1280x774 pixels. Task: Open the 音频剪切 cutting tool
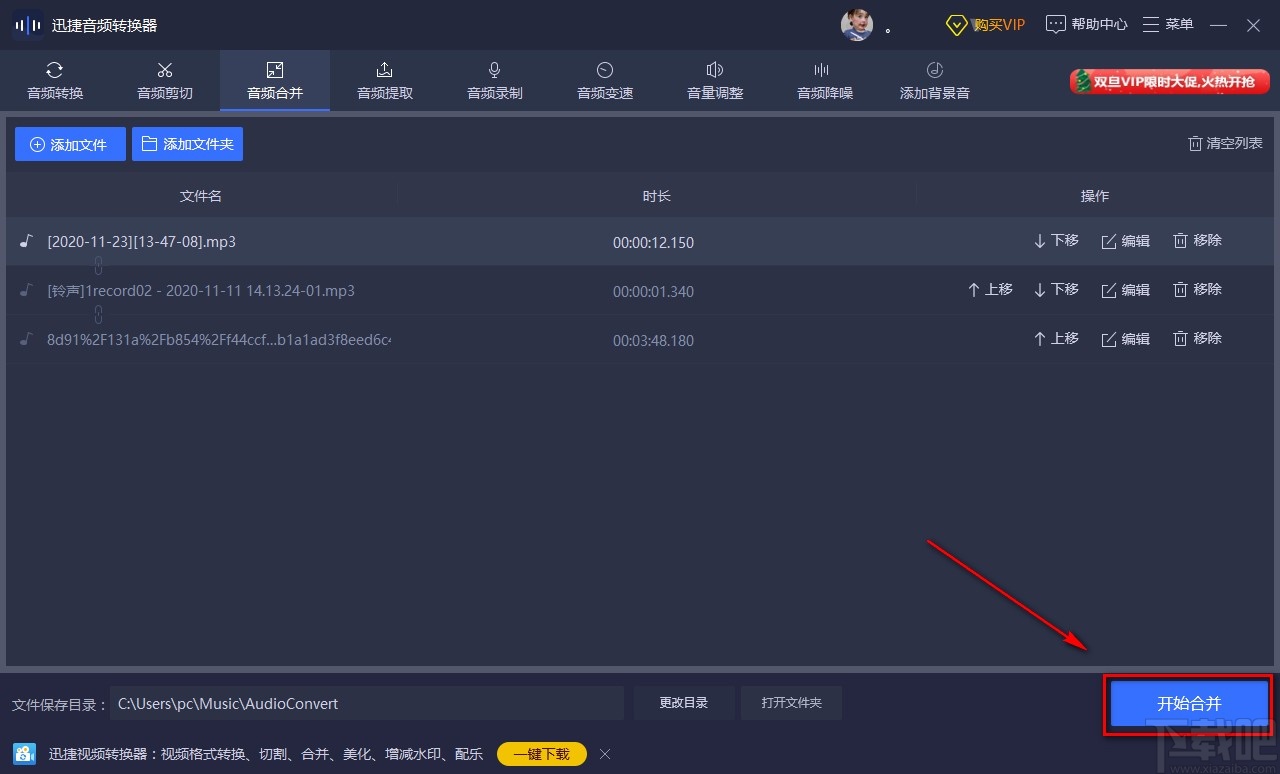tap(165, 80)
